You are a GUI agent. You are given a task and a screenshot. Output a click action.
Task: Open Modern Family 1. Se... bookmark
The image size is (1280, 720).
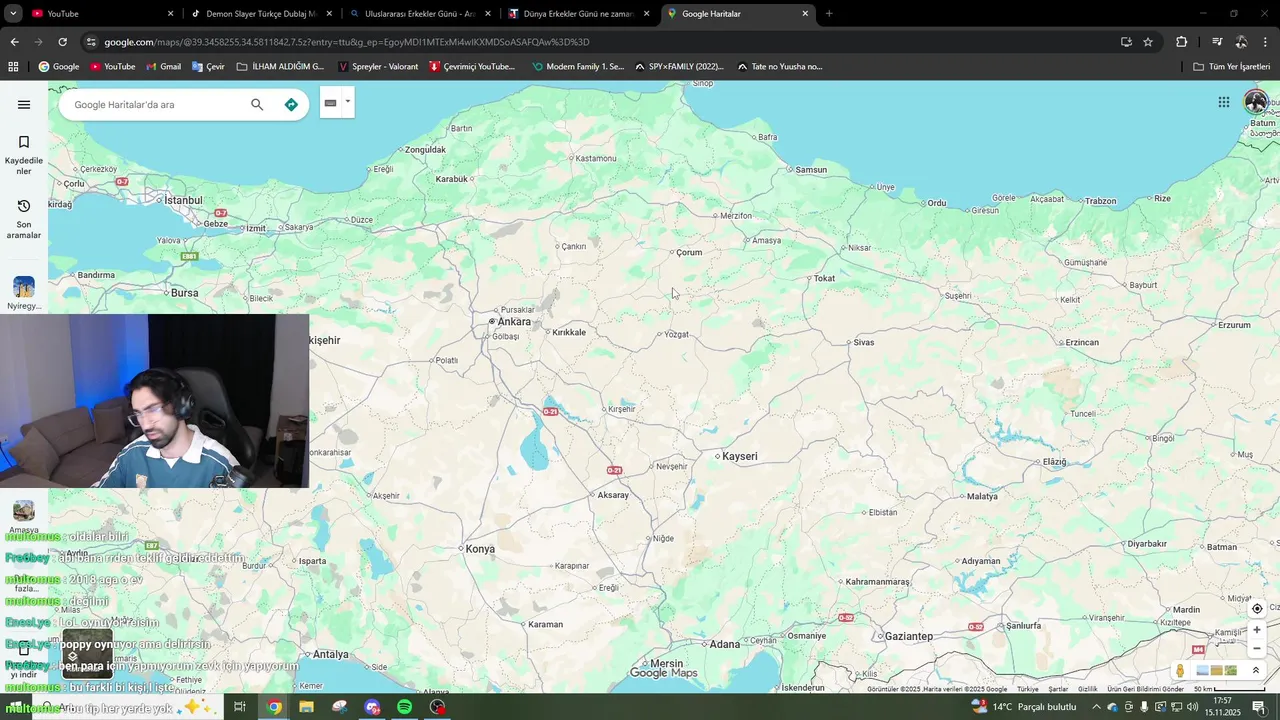578,67
